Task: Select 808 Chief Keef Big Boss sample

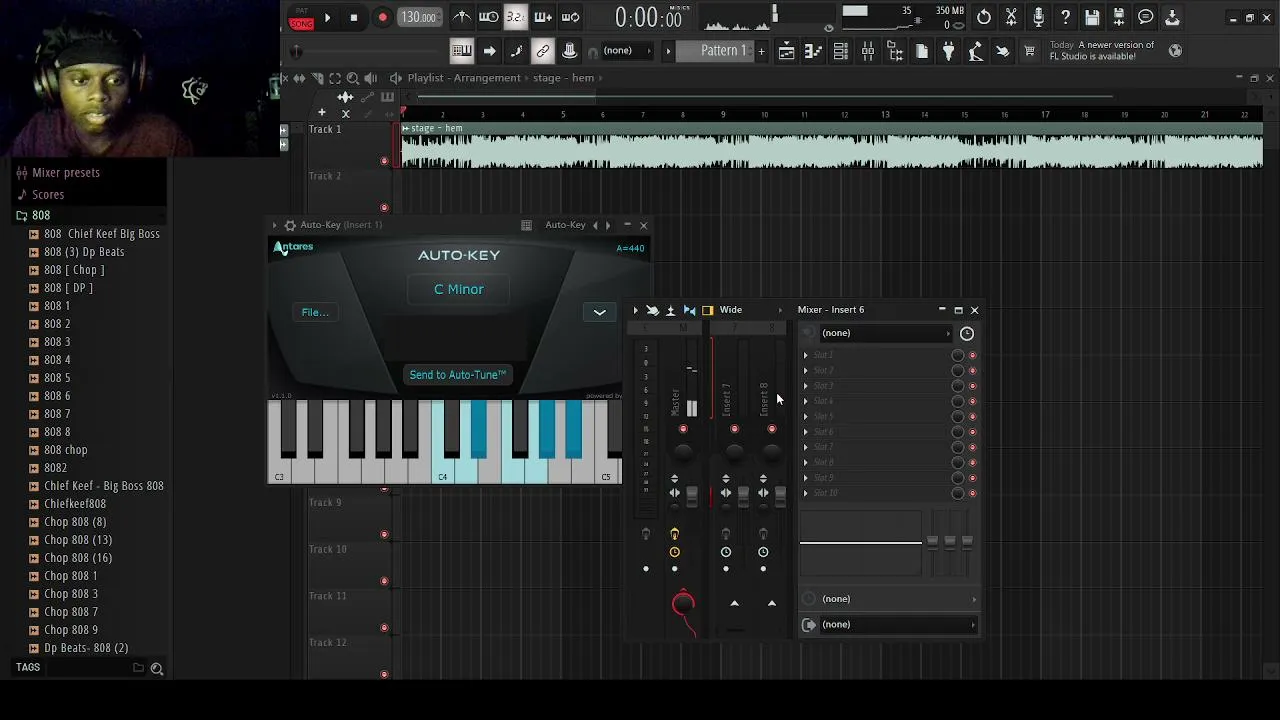Action: tap(102, 234)
